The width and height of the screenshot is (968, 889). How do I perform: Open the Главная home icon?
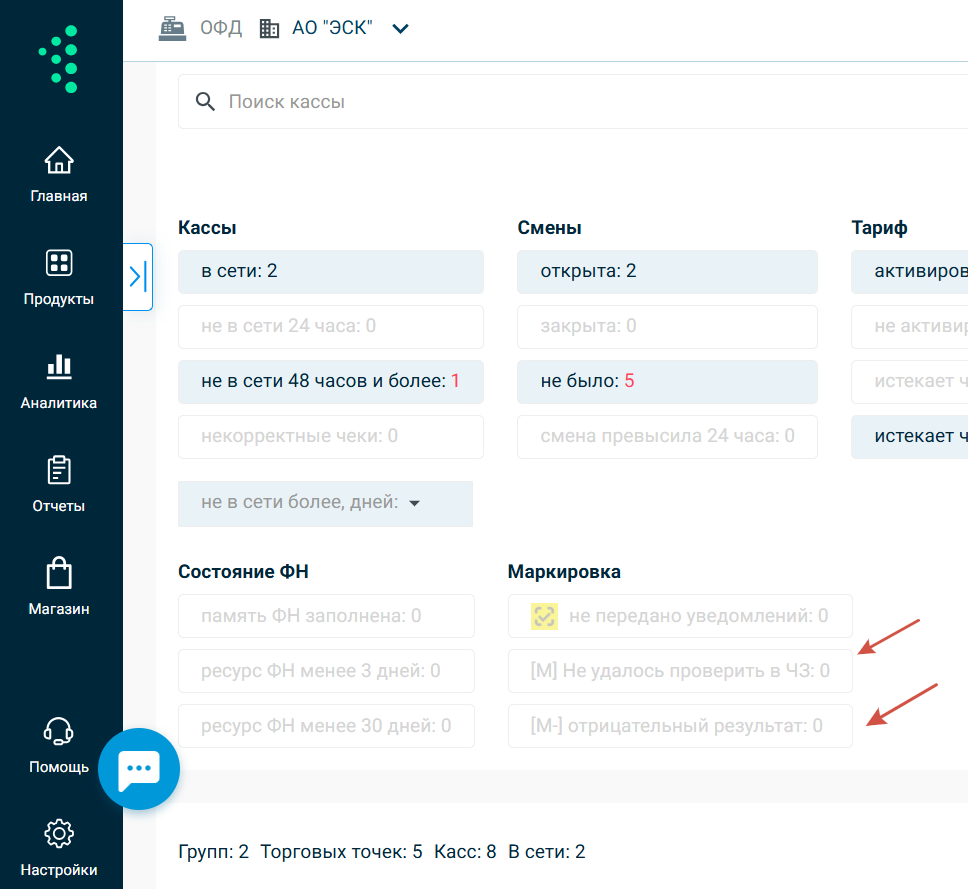59,161
